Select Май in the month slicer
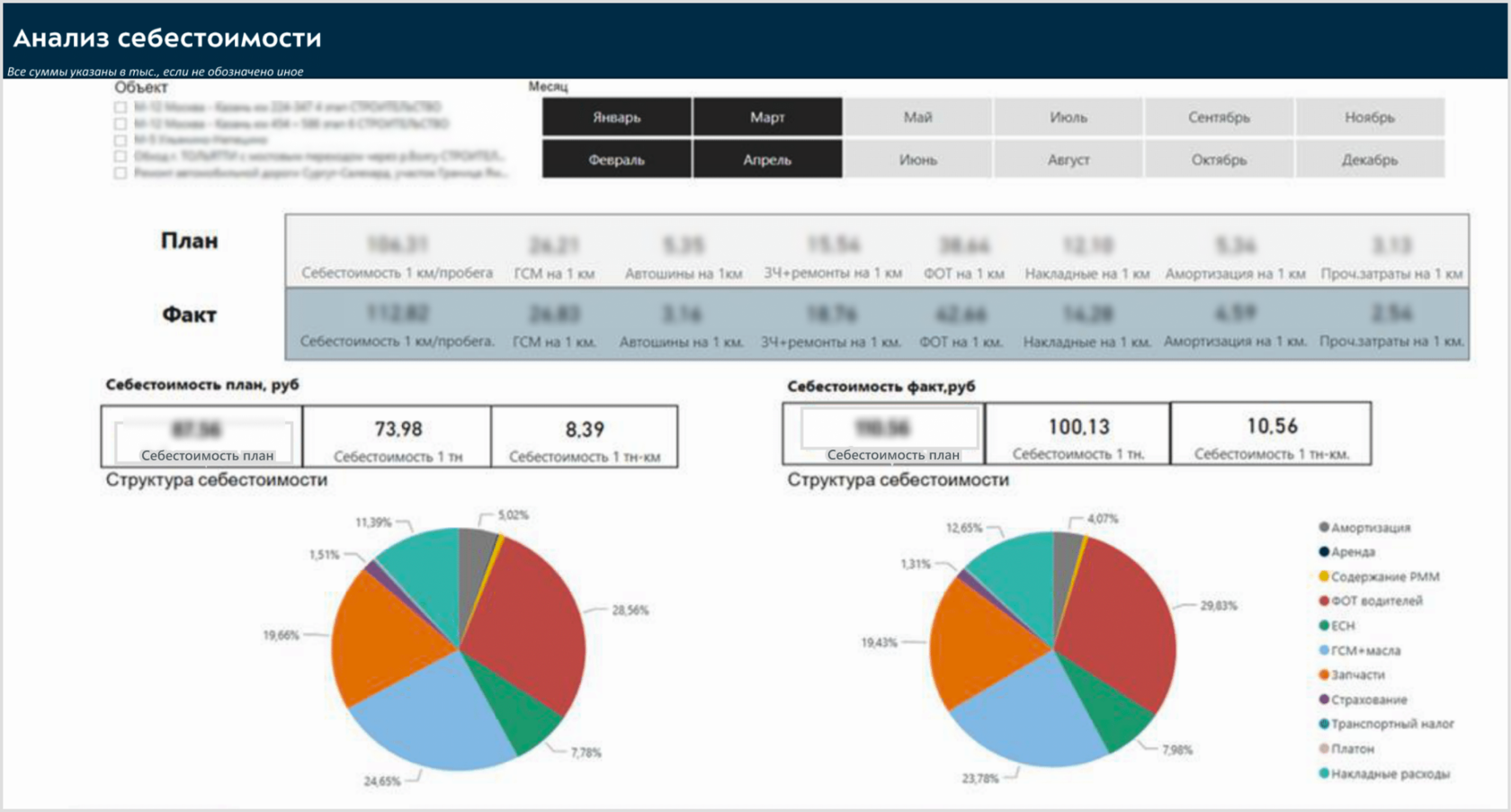Screen dimensions: 1511x812 (917, 117)
